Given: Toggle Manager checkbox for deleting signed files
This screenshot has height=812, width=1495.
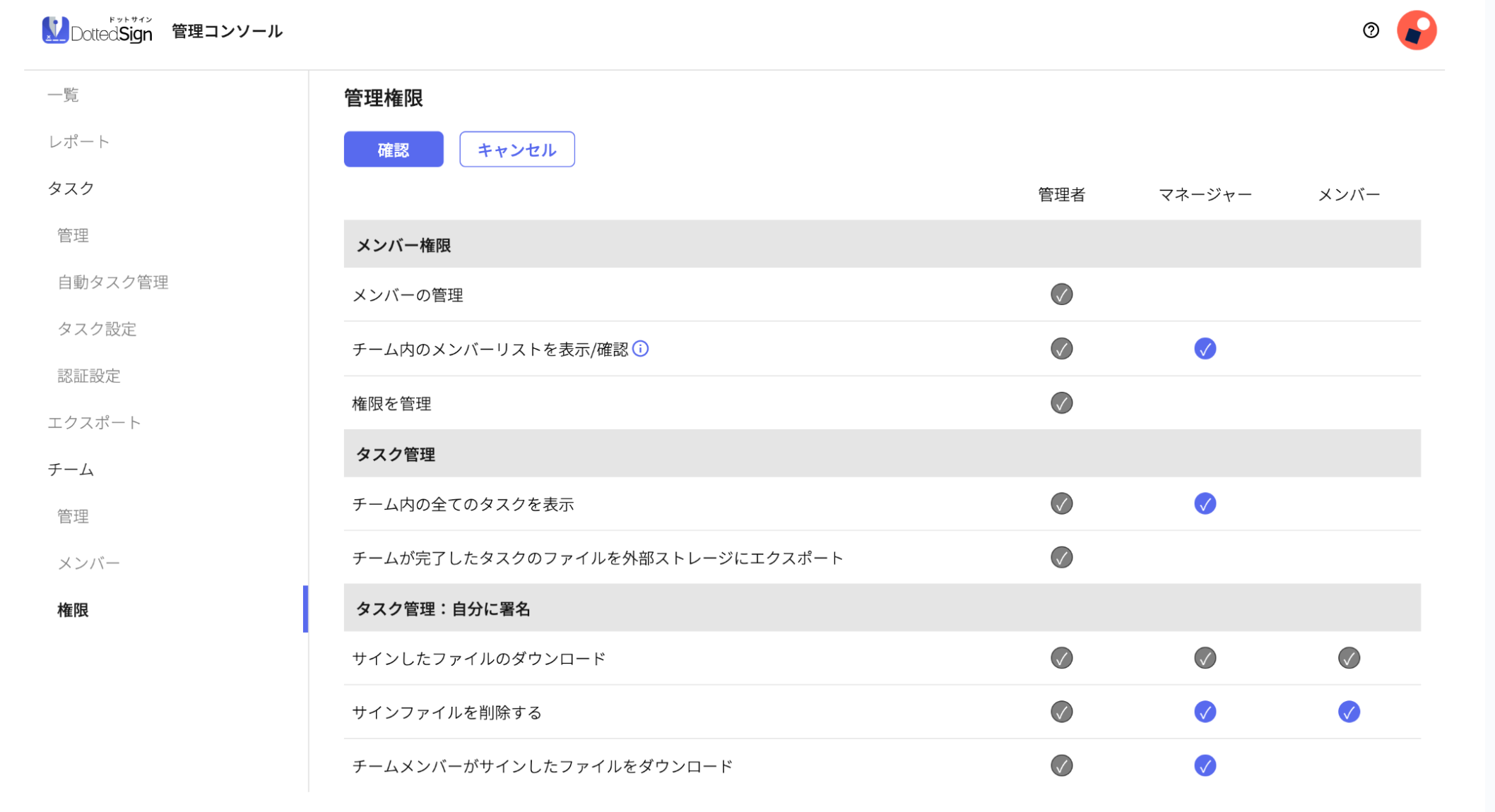Looking at the screenshot, I should tap(1205, 712).
